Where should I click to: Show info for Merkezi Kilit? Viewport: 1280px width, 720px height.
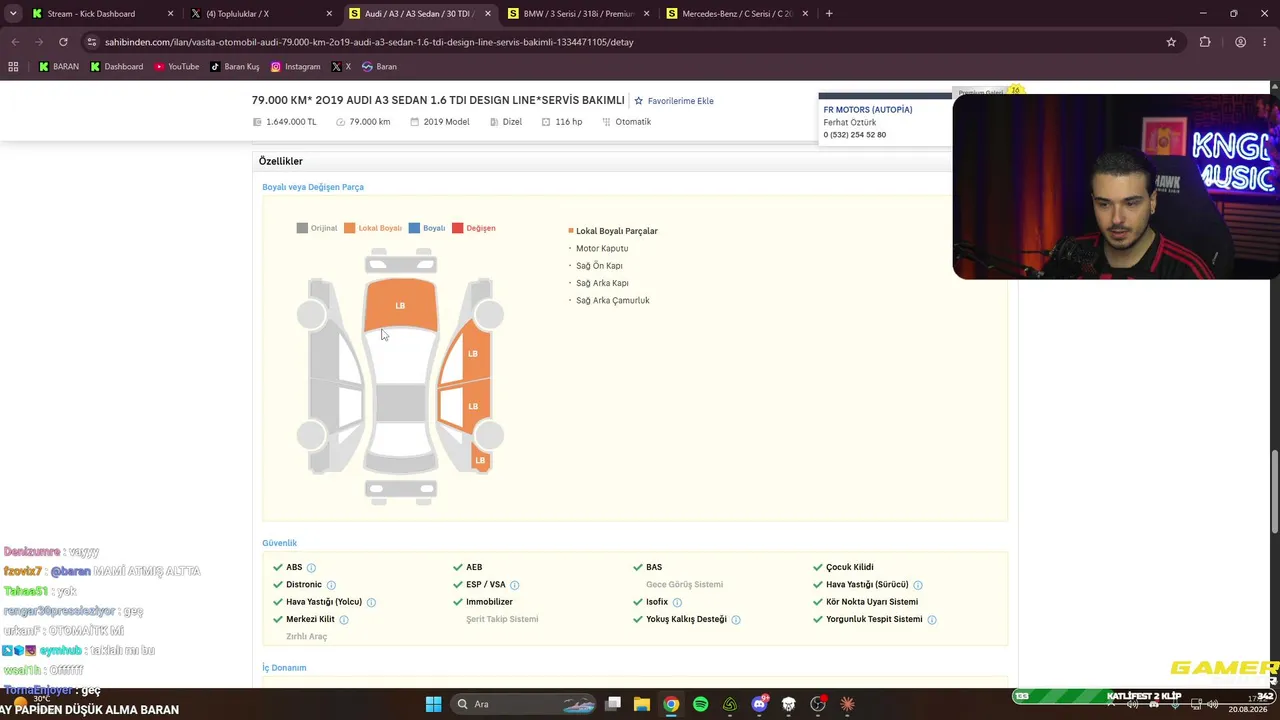coord(343,620)
